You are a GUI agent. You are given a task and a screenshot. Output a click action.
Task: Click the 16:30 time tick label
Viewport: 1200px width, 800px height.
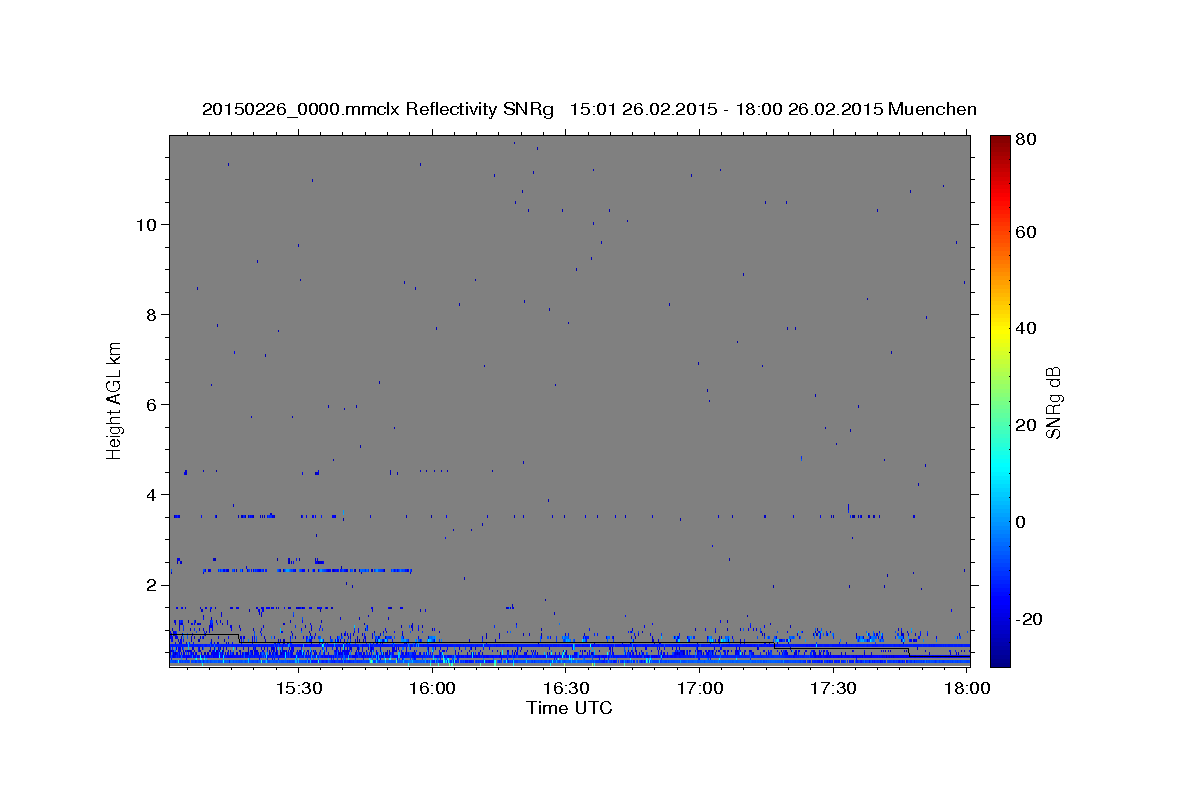(x=566, y=689)
